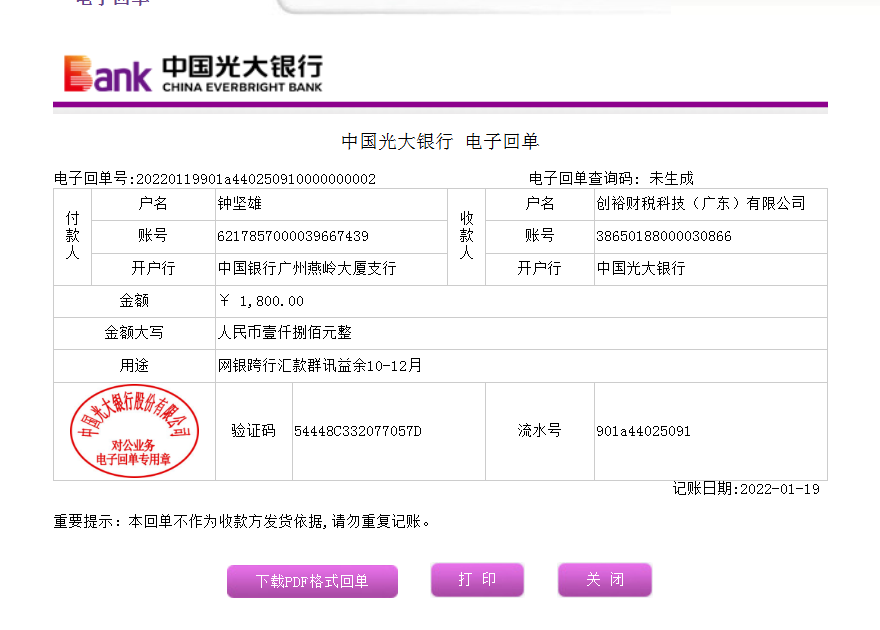Select amount in words 人民币壹仟捌佰元整

(x=285, y=333)
